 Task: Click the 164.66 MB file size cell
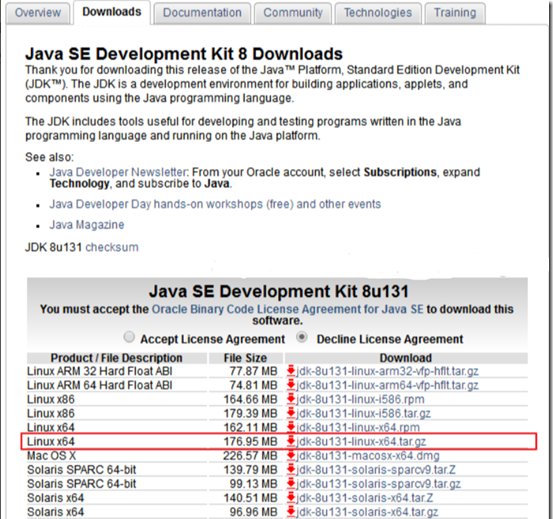[x=250, y=399]
